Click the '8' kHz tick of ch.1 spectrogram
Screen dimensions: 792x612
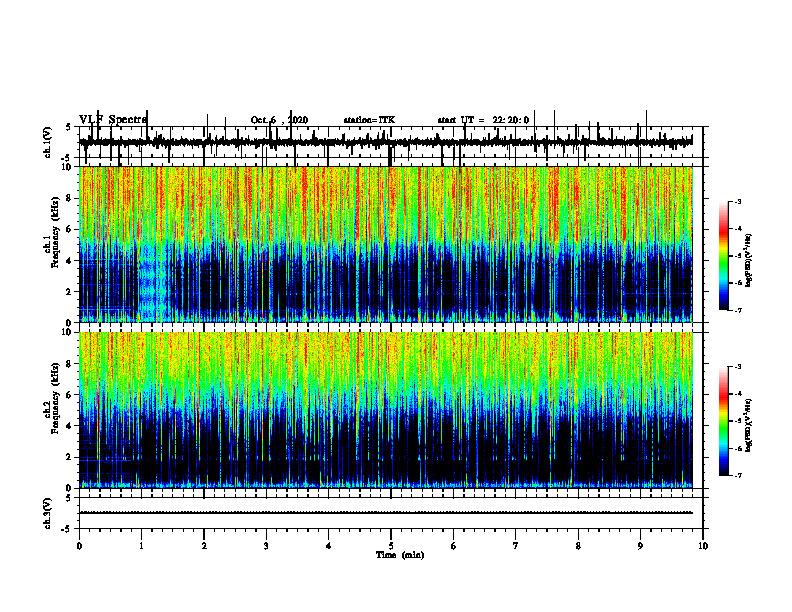click(70, 198)
